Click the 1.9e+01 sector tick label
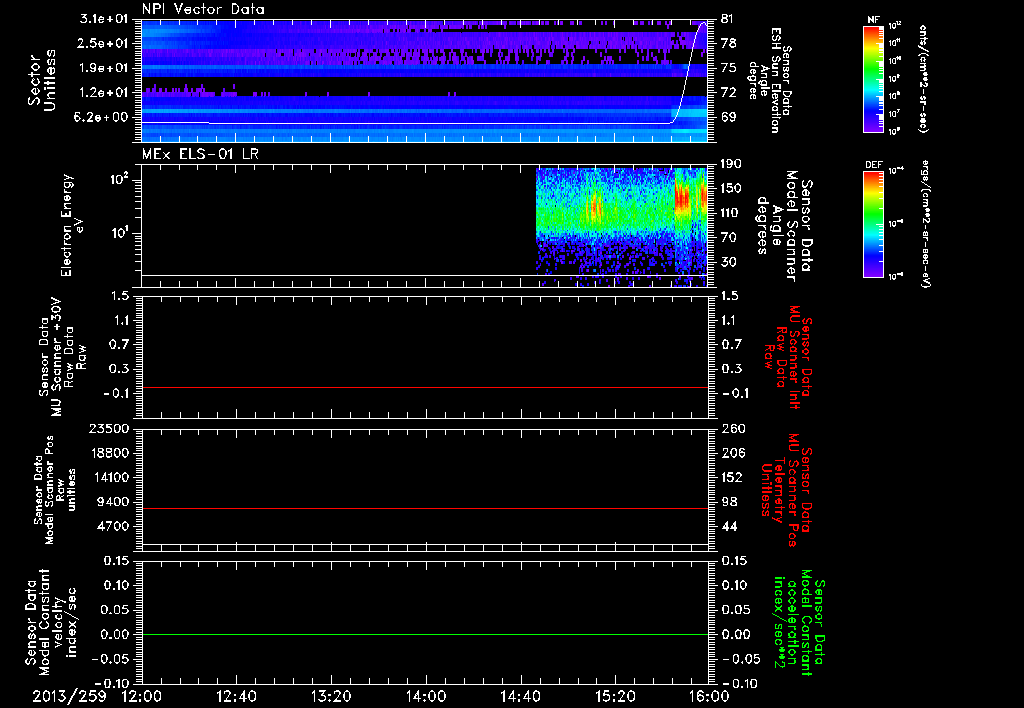1024x708 pixels. click(x=104, y=68)
